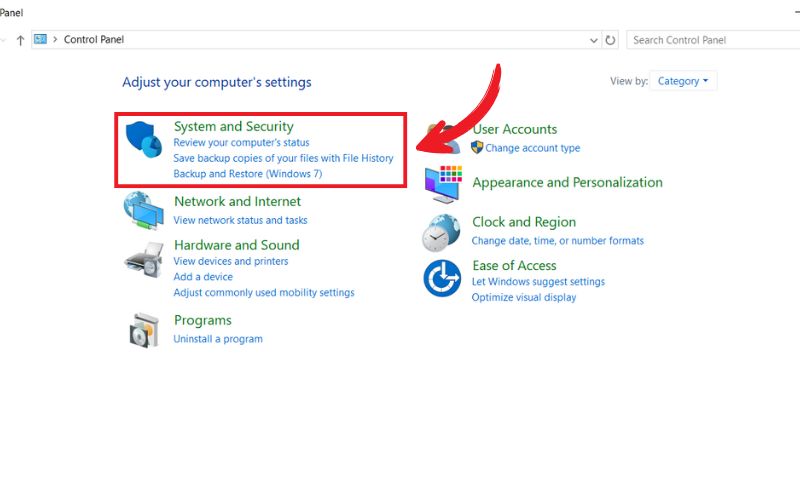Open Clock and Region heading
Image resolution: width=800 pixels, height=500 pixels.
(524, 222)
